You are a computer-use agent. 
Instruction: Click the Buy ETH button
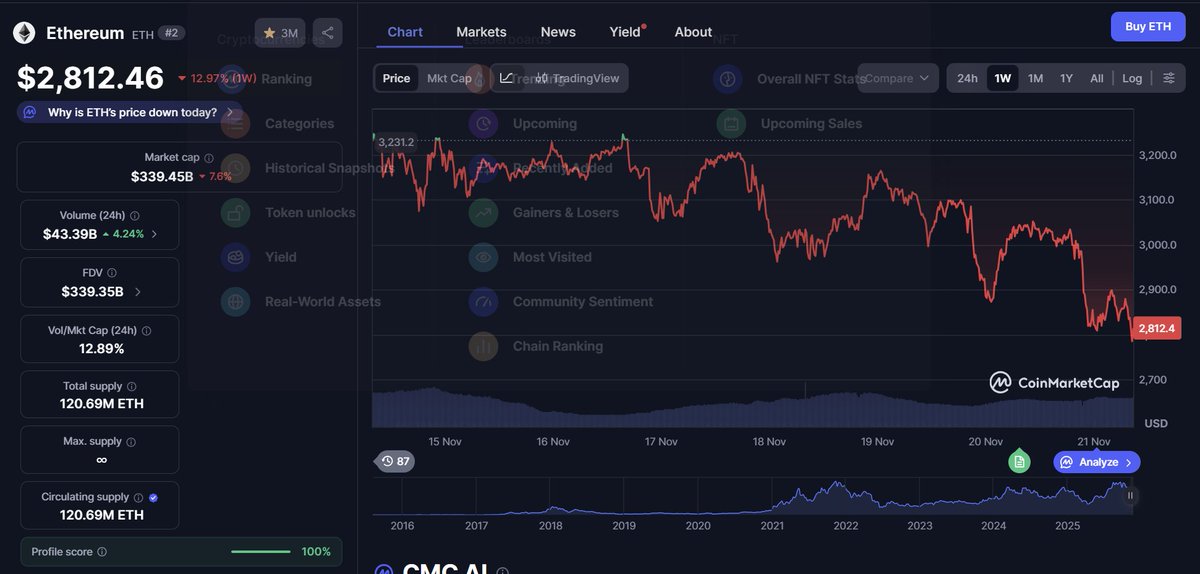pos(1147,27)
